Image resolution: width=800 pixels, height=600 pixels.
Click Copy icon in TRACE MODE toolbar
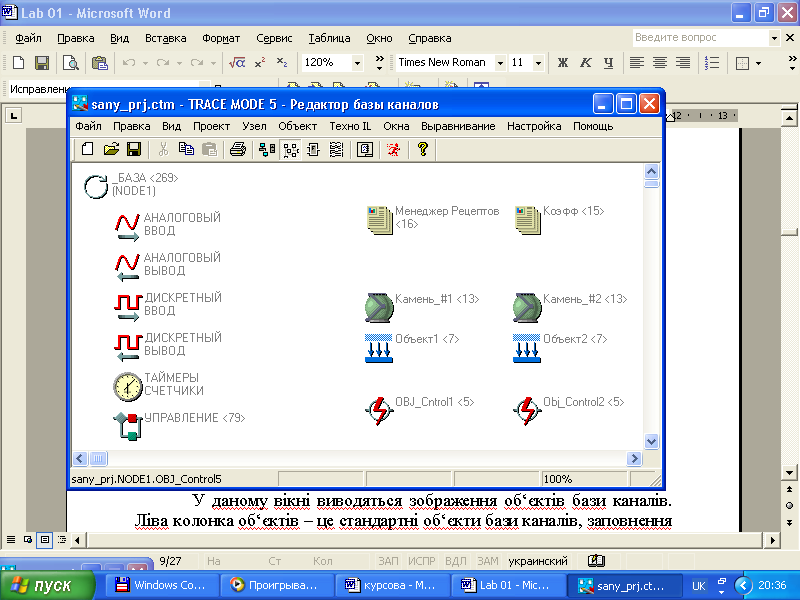pyautogui.click(x=186, y=149)
